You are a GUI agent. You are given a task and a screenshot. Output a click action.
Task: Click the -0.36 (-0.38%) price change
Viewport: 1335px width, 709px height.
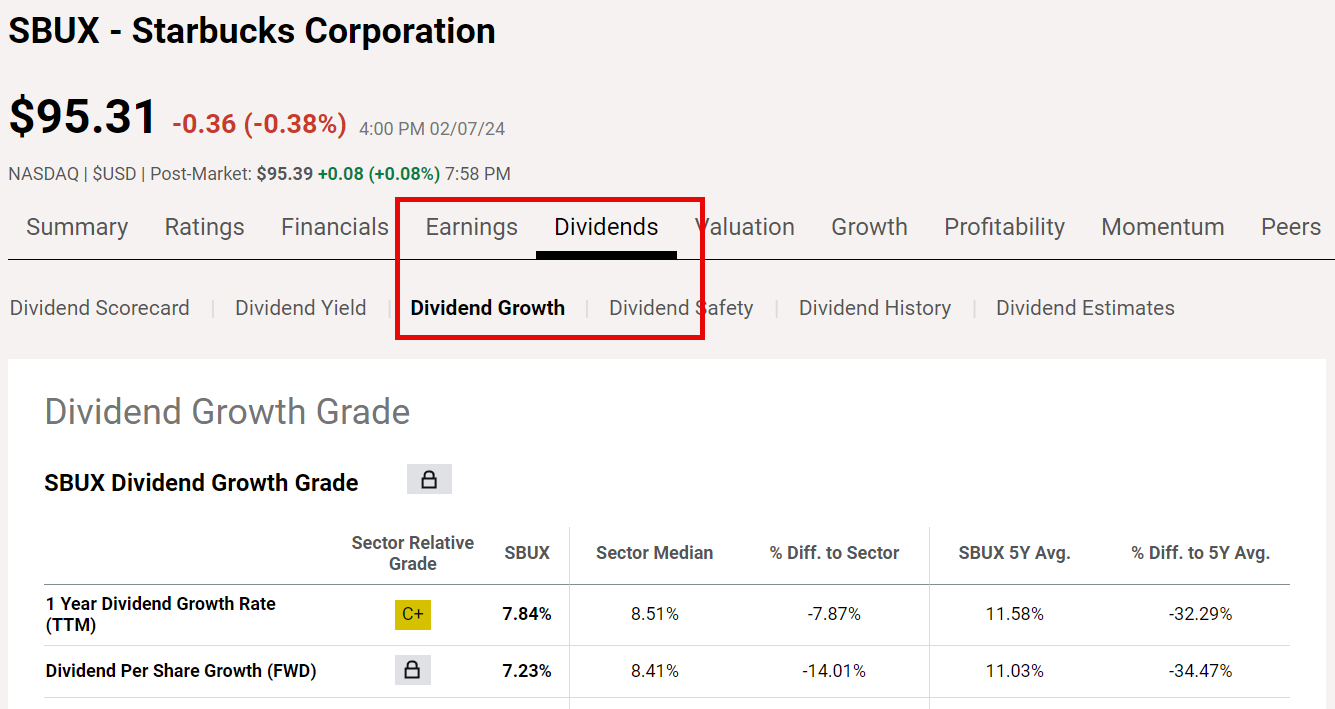point(259,124)
